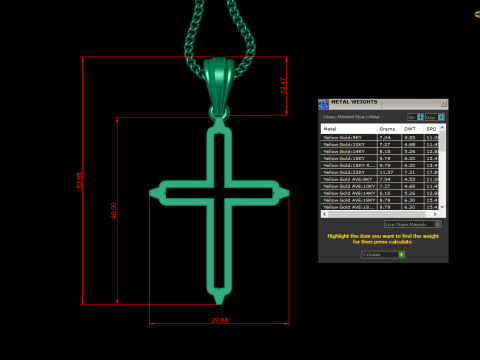Click the vertical scrollbar thumb of metal list
This screenshot has width=480, height=360.
pos(442,141)
